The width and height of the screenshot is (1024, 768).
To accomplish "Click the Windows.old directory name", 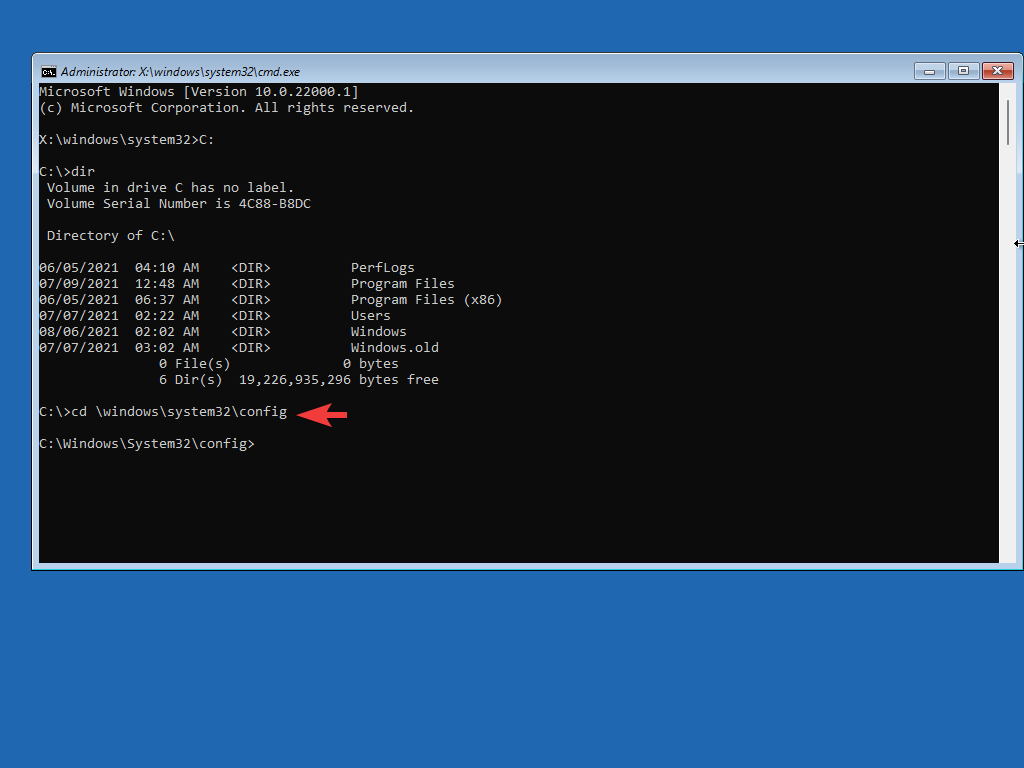I will click(394, 347).
